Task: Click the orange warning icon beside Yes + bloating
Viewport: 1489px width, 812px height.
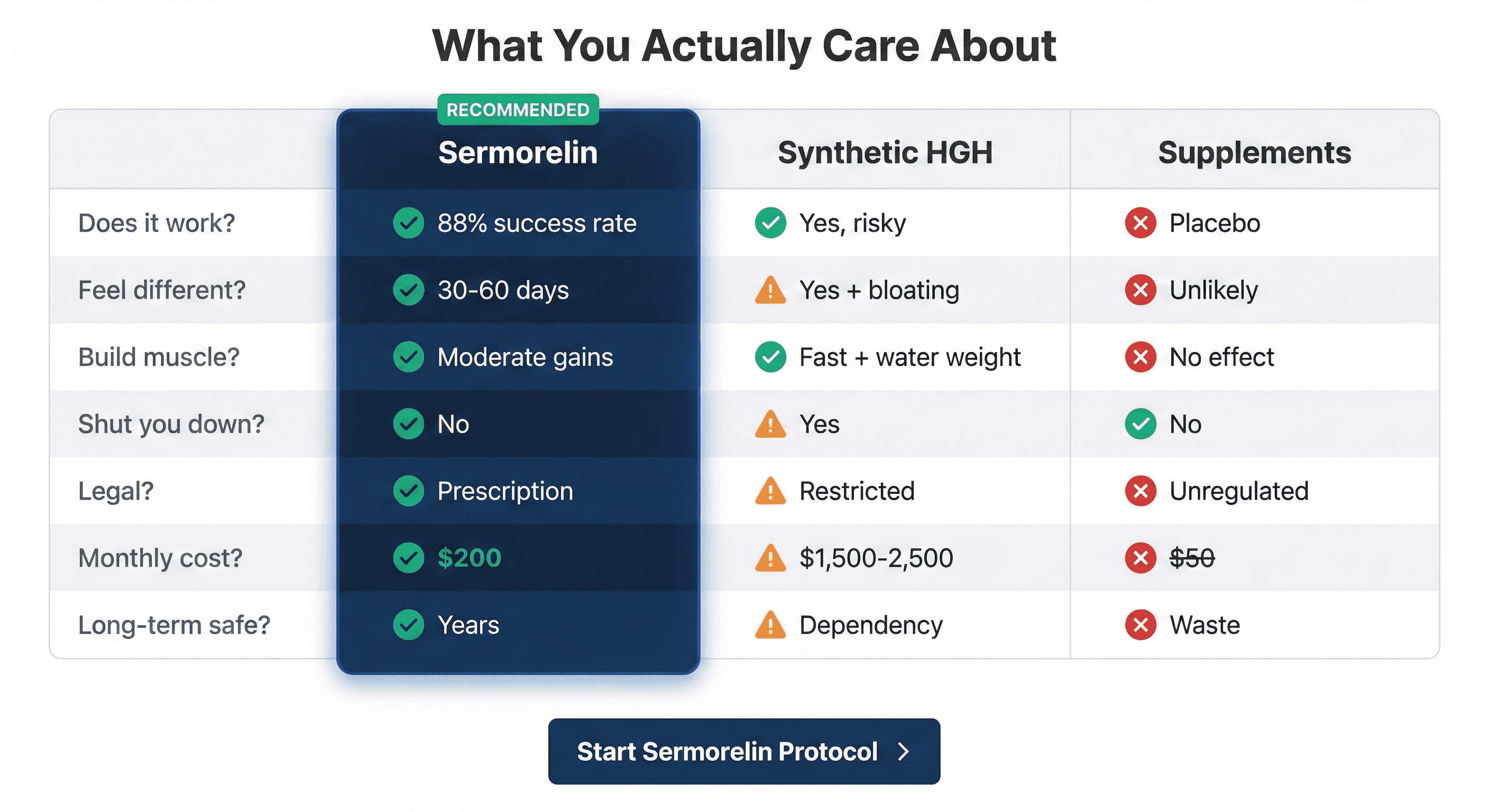Action: [x=770, y=290]
